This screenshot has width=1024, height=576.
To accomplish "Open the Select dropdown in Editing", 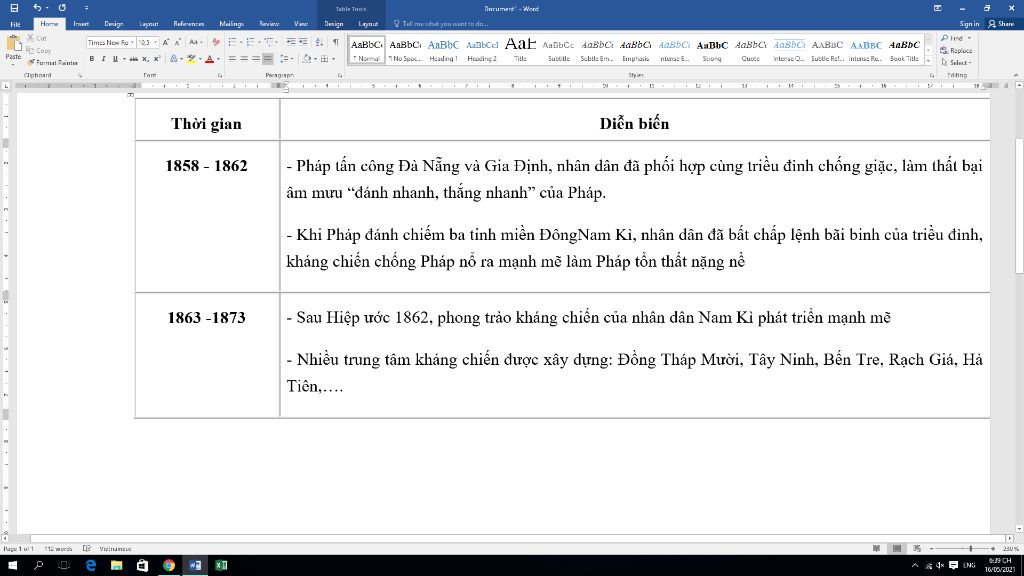I will [x=957, y=63].
